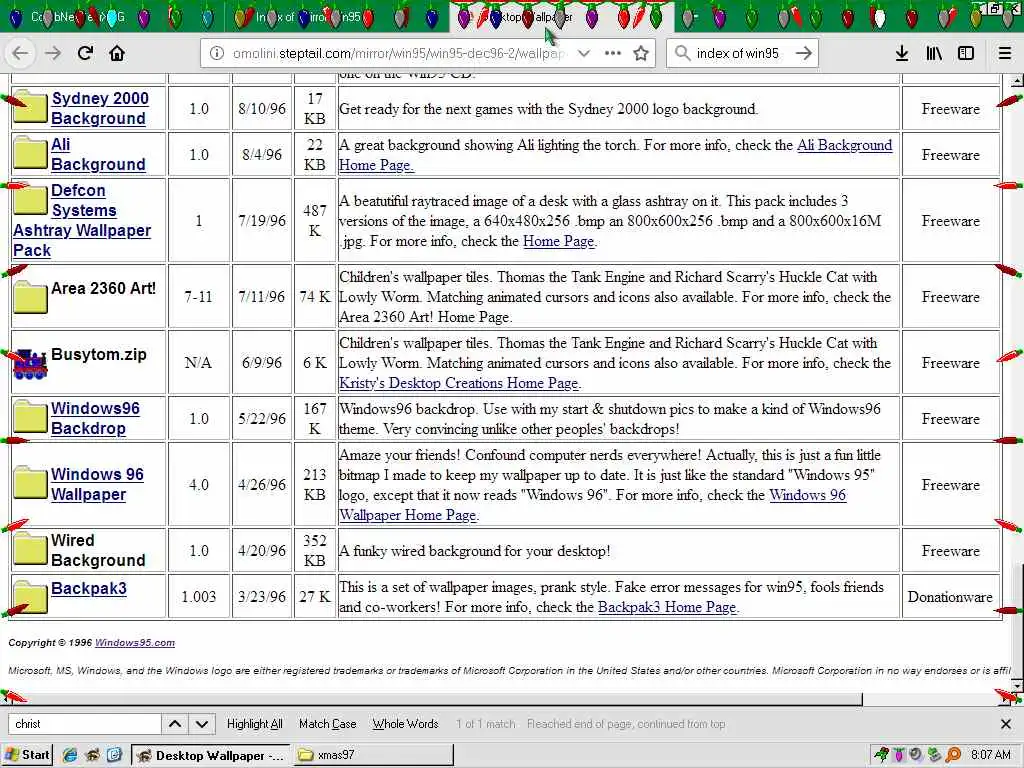Open the page actions menu (three dots)

(613, 53)
